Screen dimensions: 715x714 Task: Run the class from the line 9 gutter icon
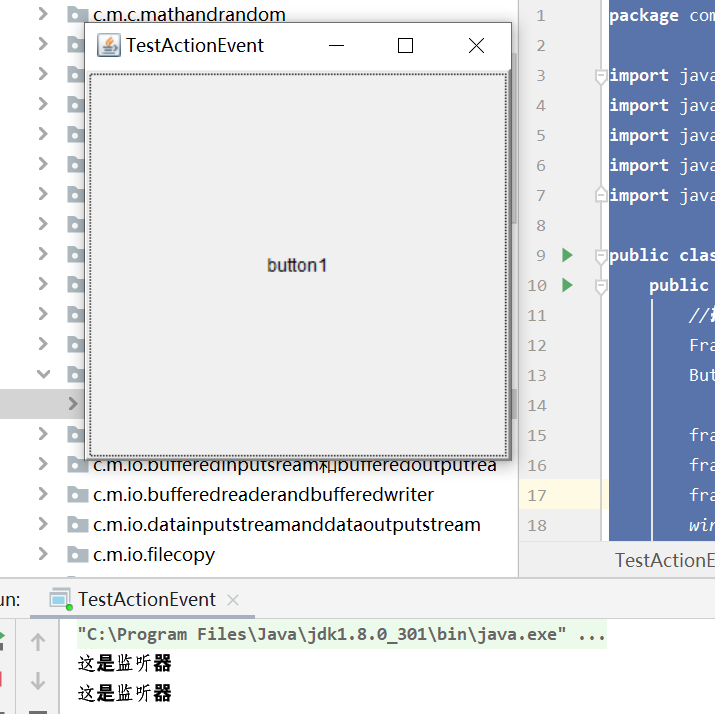pyautogui.click(x=567, y=255)
